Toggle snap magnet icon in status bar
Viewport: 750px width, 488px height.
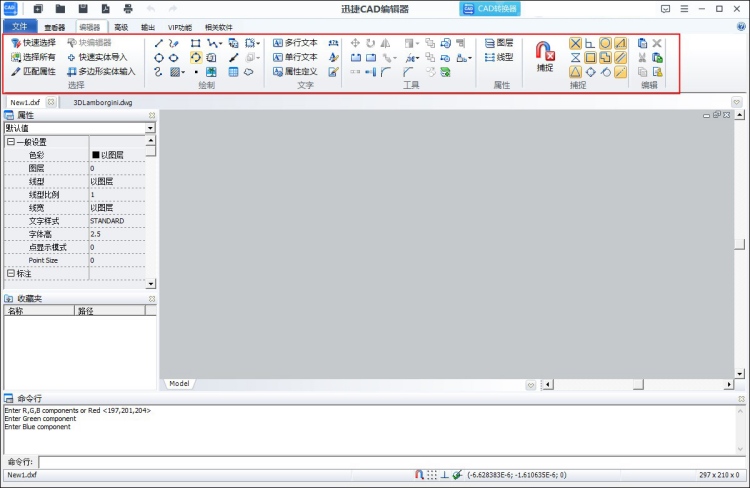[x=419, y=475]
